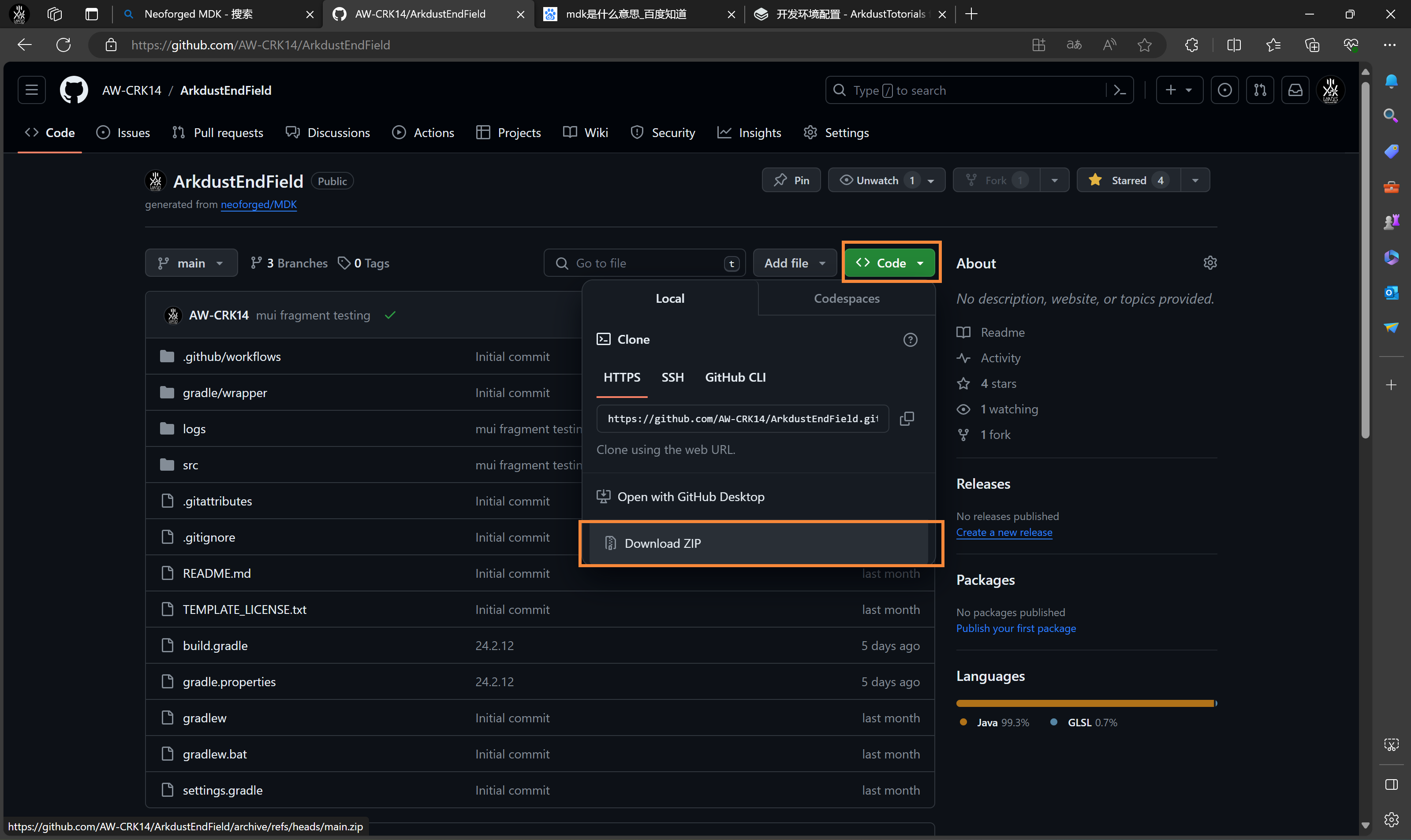Screen dimensions: 1411x840
Task: Add this page to favorites star icon
Action: coord(1144,45)
